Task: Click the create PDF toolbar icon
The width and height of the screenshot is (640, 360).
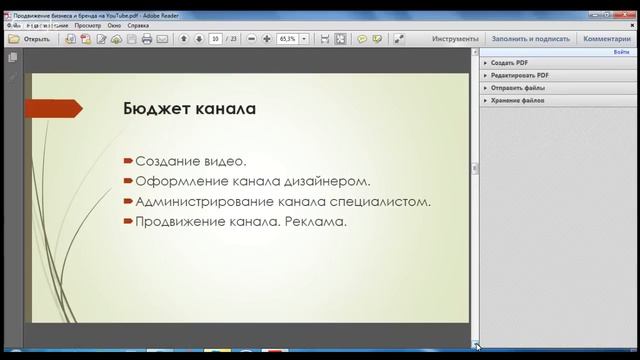Action: point(86,39)
